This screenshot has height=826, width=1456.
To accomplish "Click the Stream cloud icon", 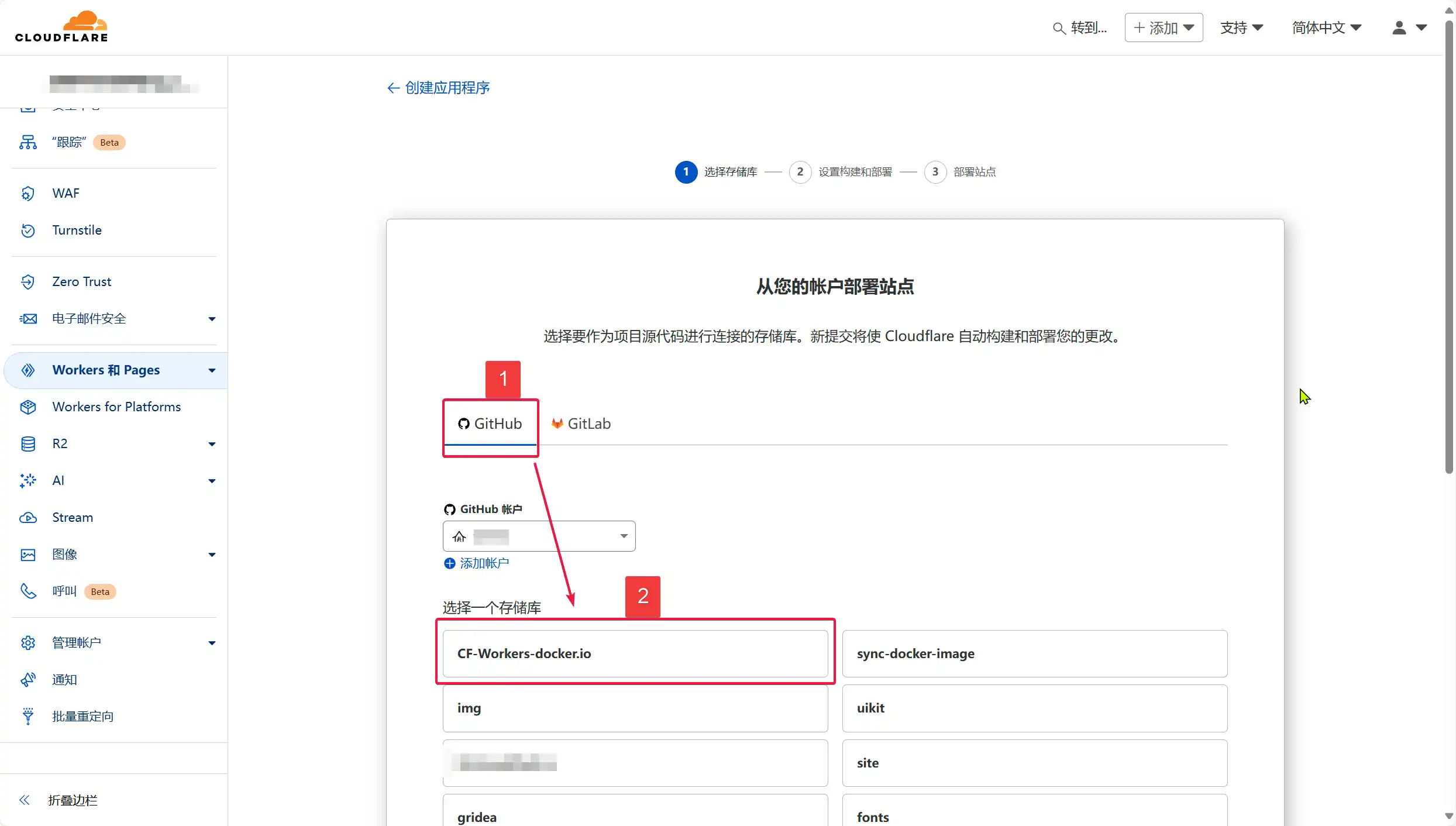I will 28,518.
